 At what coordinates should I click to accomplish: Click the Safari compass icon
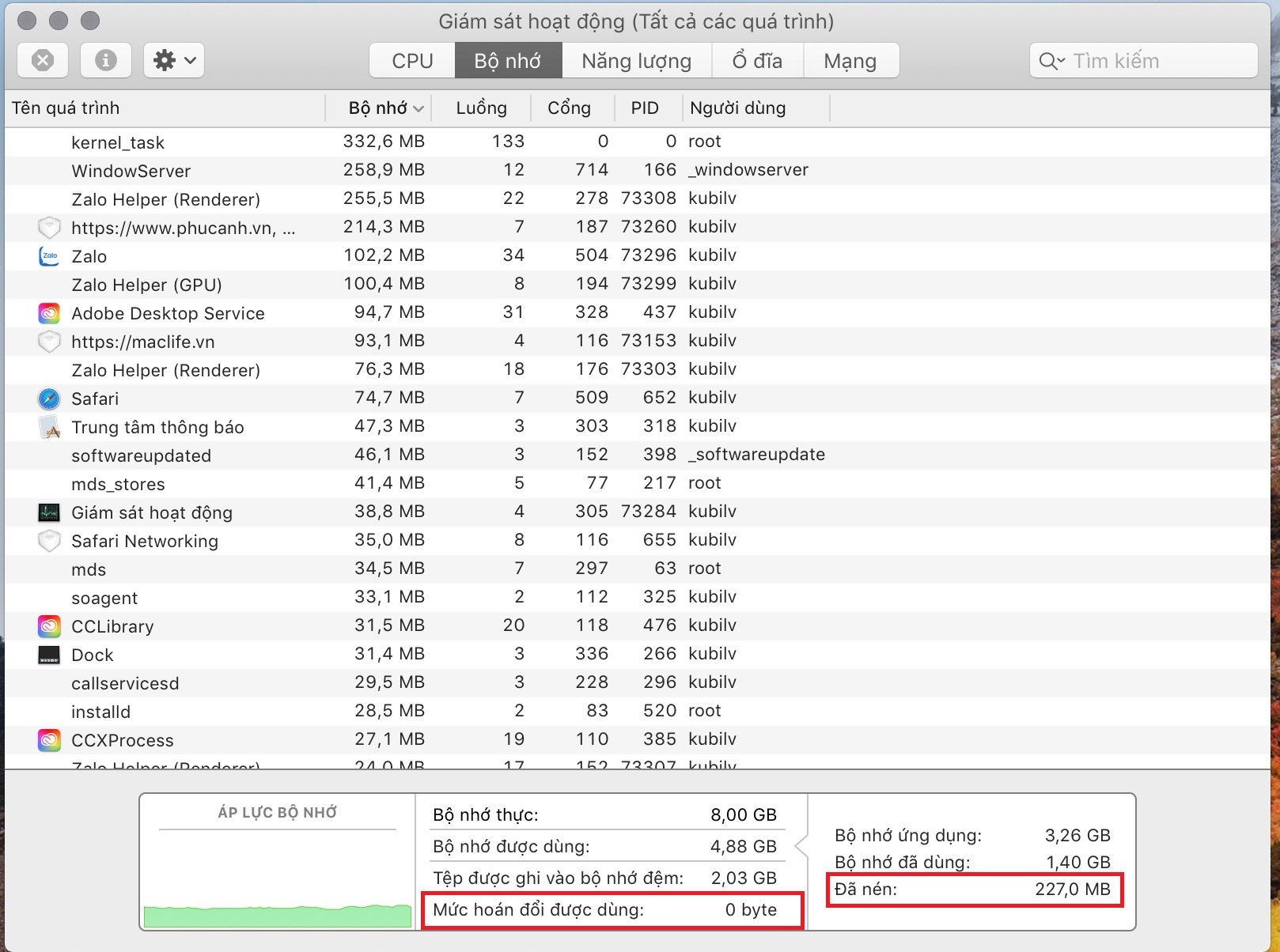(x=49, y=399)
